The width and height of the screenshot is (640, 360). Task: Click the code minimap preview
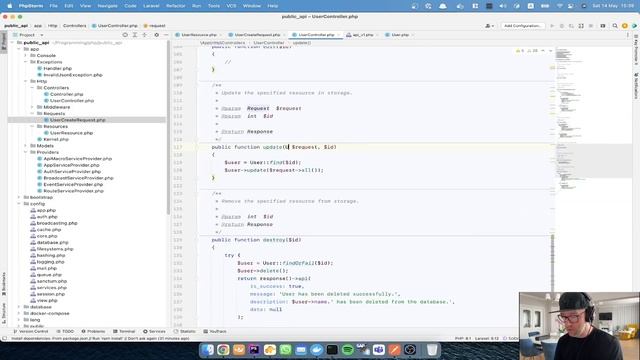click(x=594, y=118)
